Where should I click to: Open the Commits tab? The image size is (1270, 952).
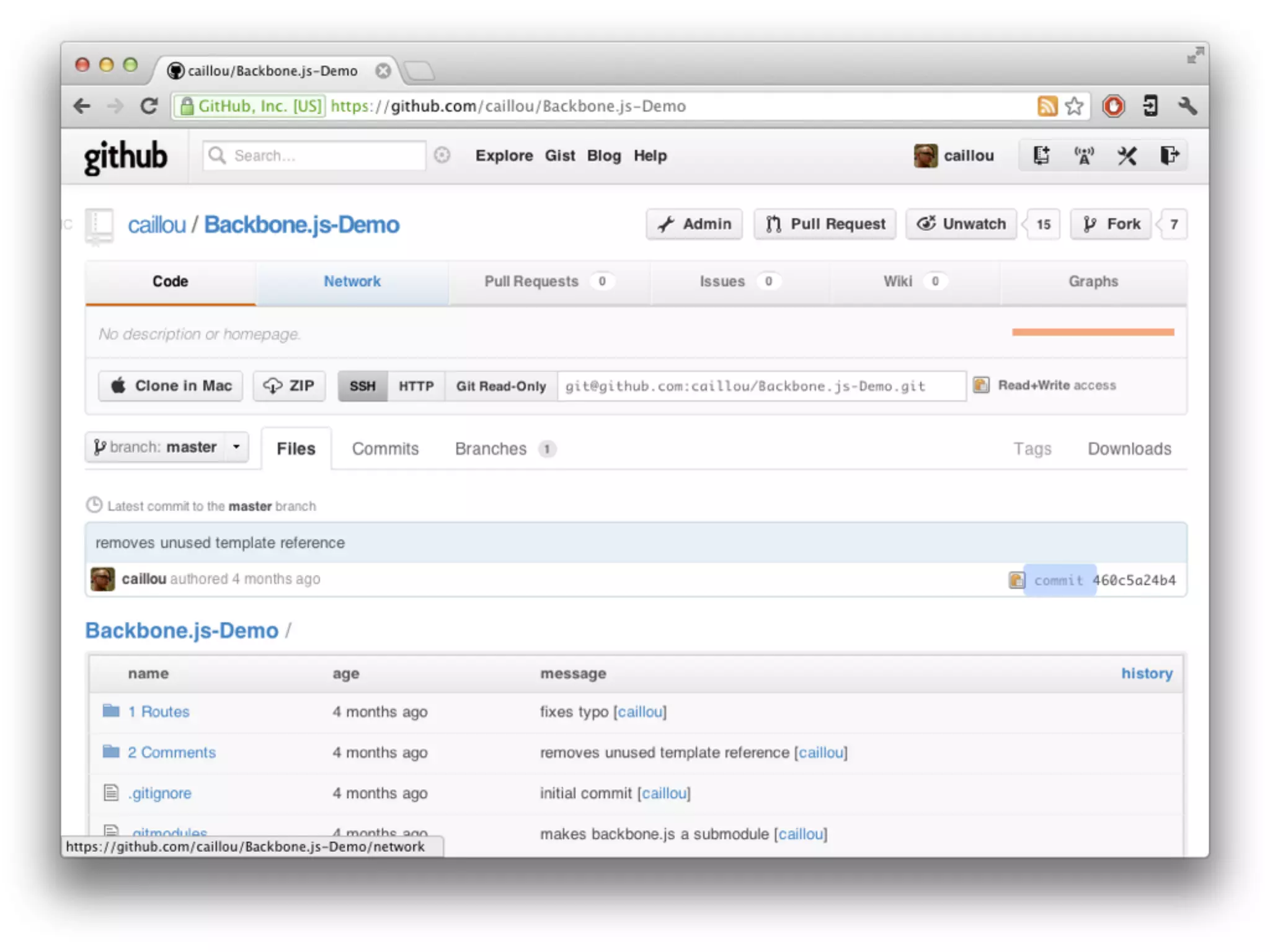pyautogui.click(x=385, y=449)
